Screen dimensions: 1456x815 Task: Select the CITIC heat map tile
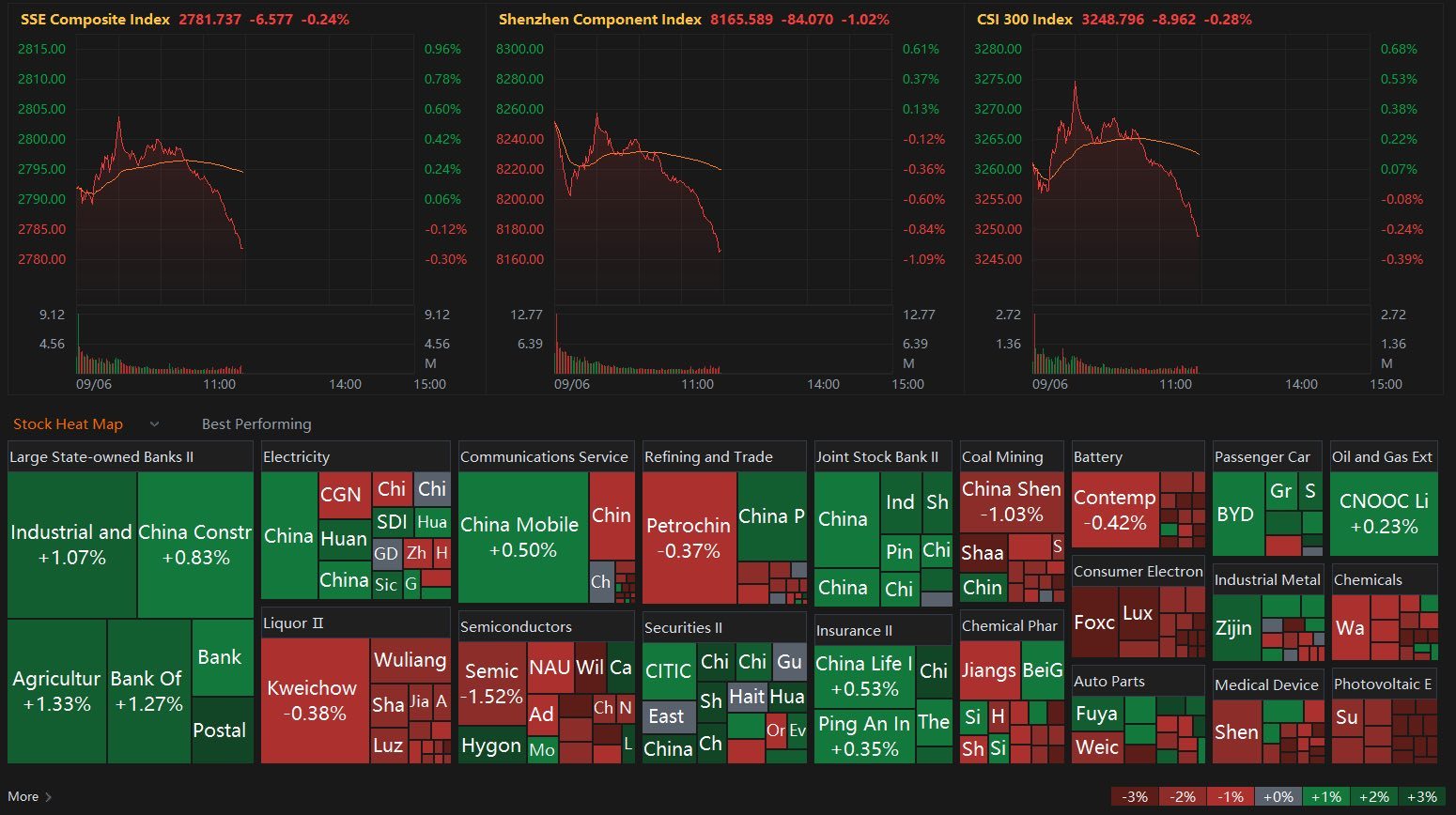(x=669, y=670)
